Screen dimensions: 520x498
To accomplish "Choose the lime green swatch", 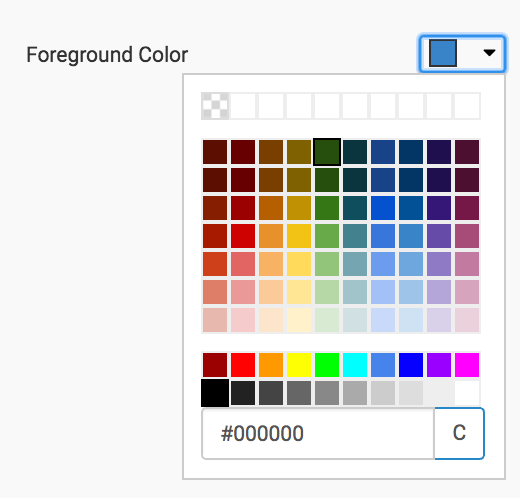I will (327, 365).
